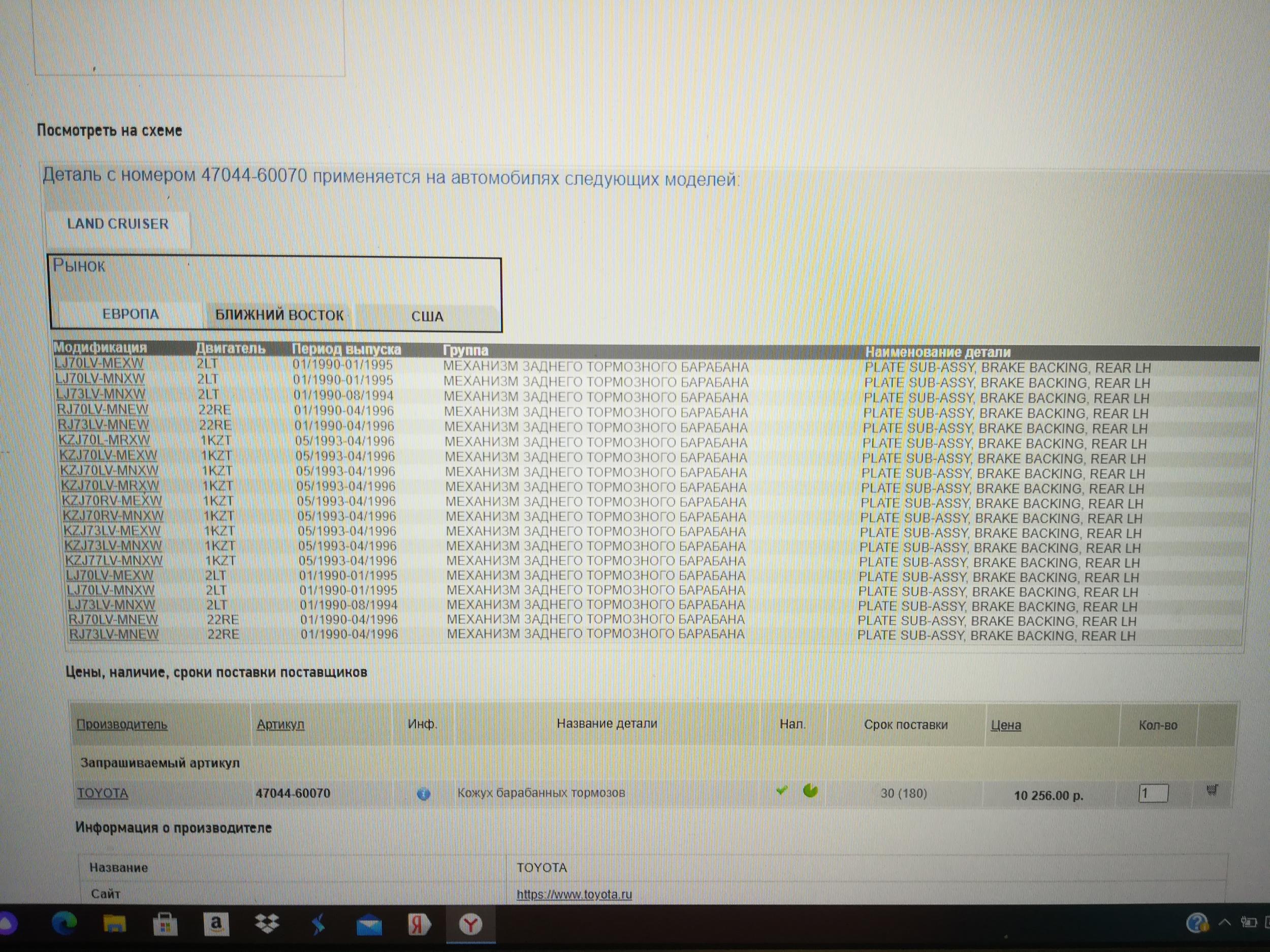Click the green pie-chart stock icon
Screen dimensions: 1270x952
(810, 791)
